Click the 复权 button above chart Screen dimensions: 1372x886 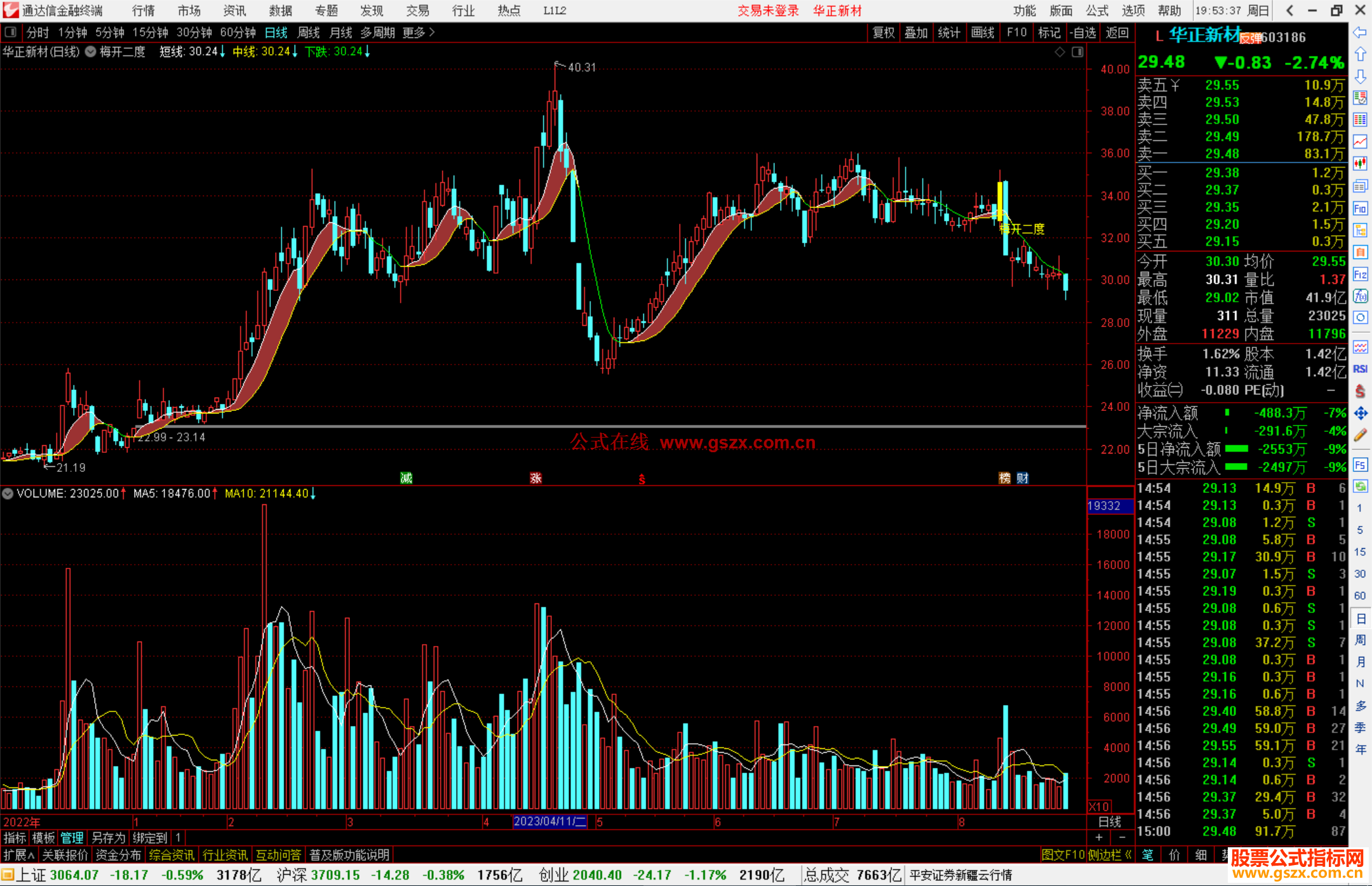[883, 32]
